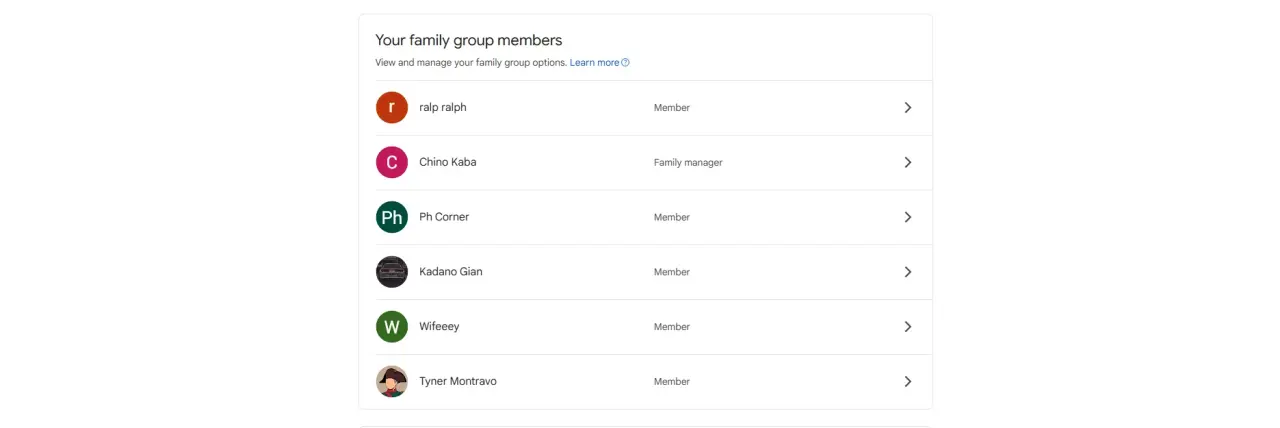Open the Learn more link

click(594, 62)
